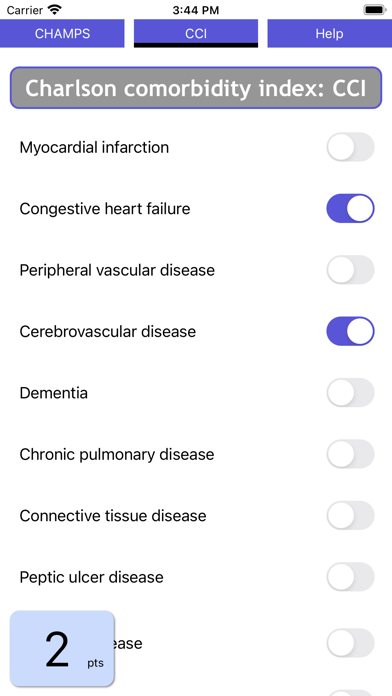
Task: Click the Myocardial infarction label
Action: tap(94, 147)
